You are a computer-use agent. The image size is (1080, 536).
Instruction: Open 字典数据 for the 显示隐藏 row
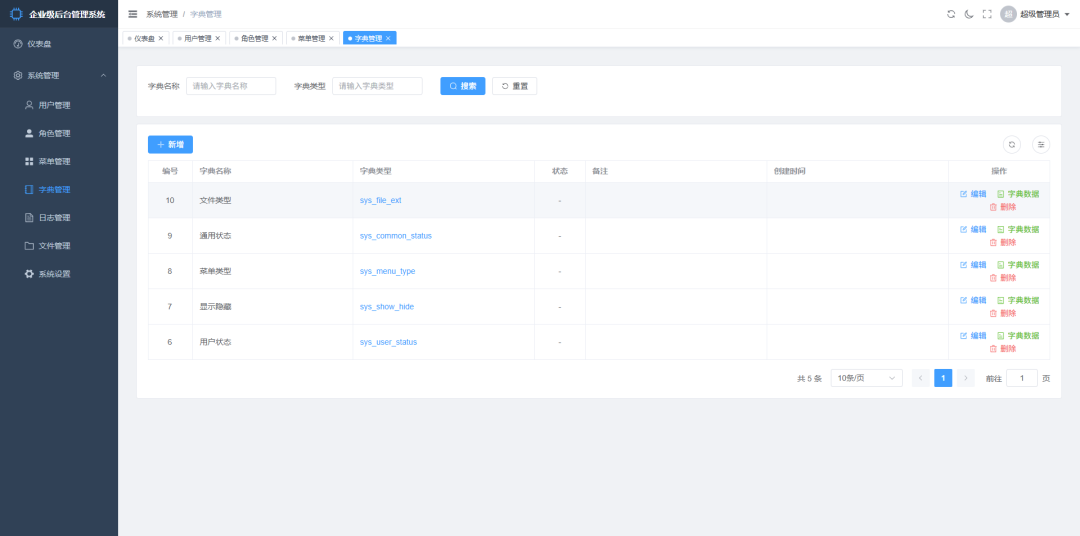tap(1018, 300)
